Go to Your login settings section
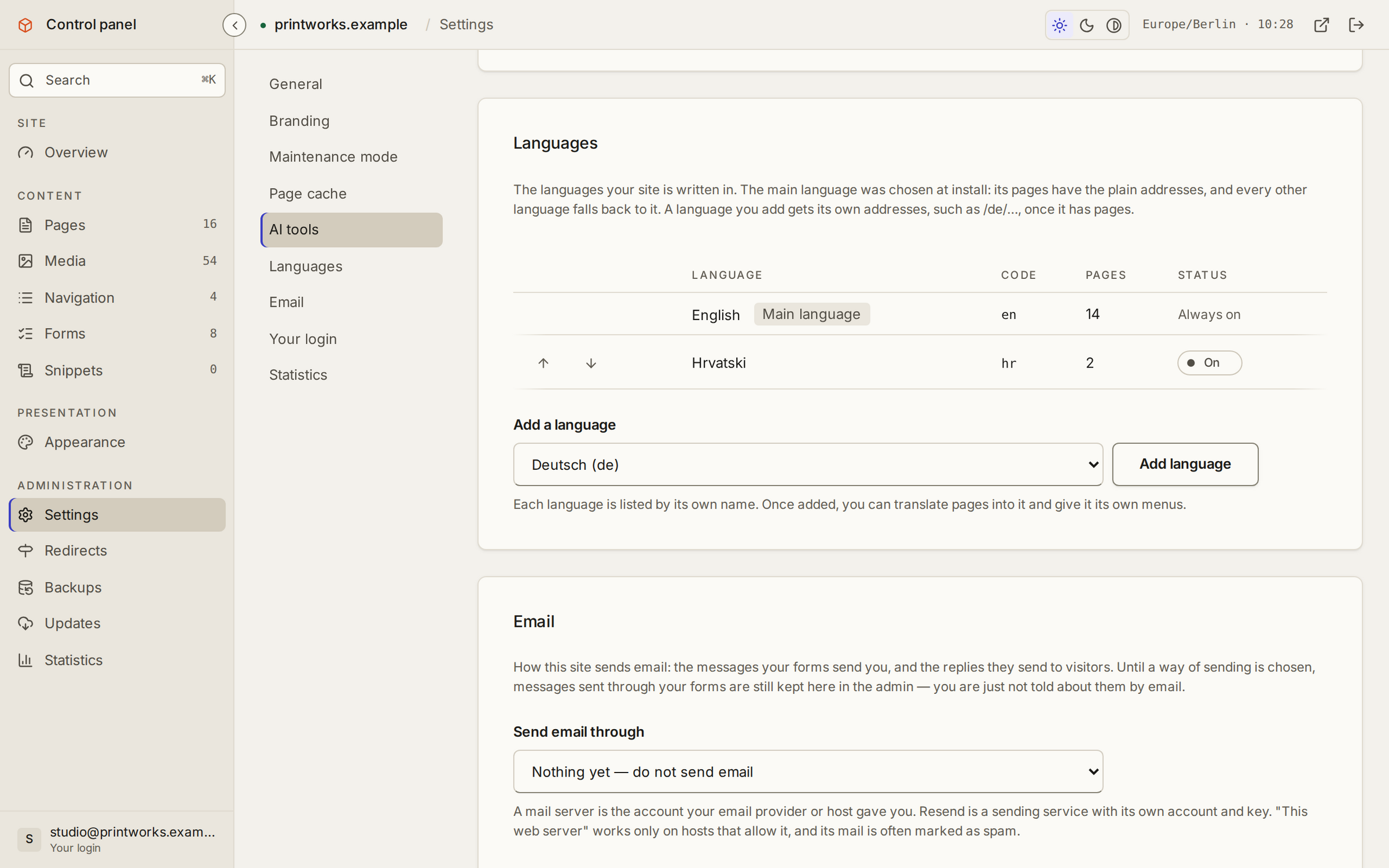This screenshot has width=1389, height=868. pos(352,339)
